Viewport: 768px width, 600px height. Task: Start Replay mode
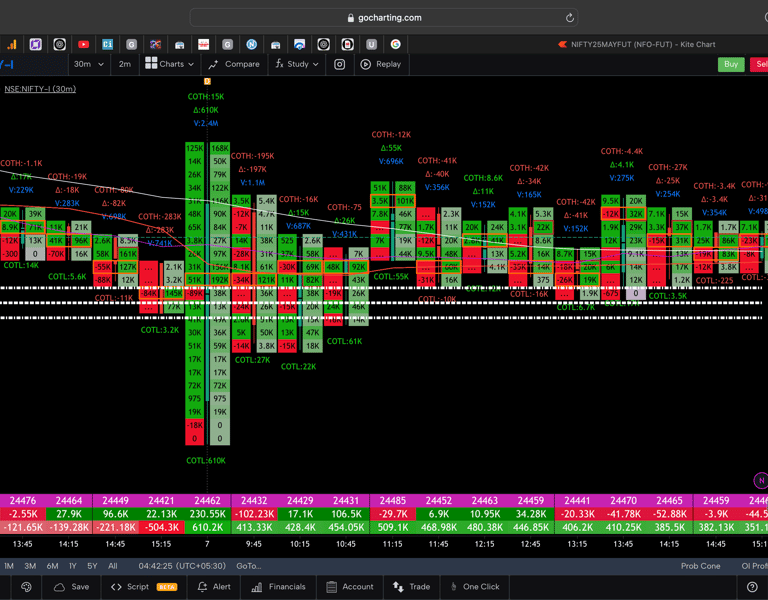click(x=381, y=64)
